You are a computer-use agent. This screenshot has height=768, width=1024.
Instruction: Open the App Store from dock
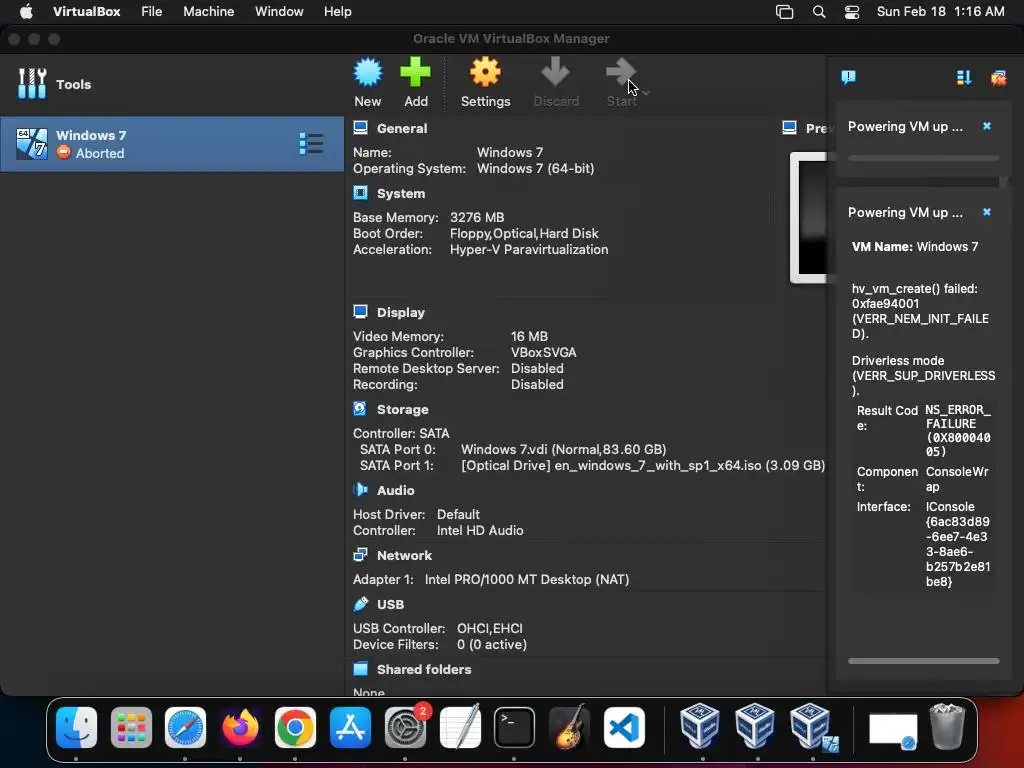point(350,727)
